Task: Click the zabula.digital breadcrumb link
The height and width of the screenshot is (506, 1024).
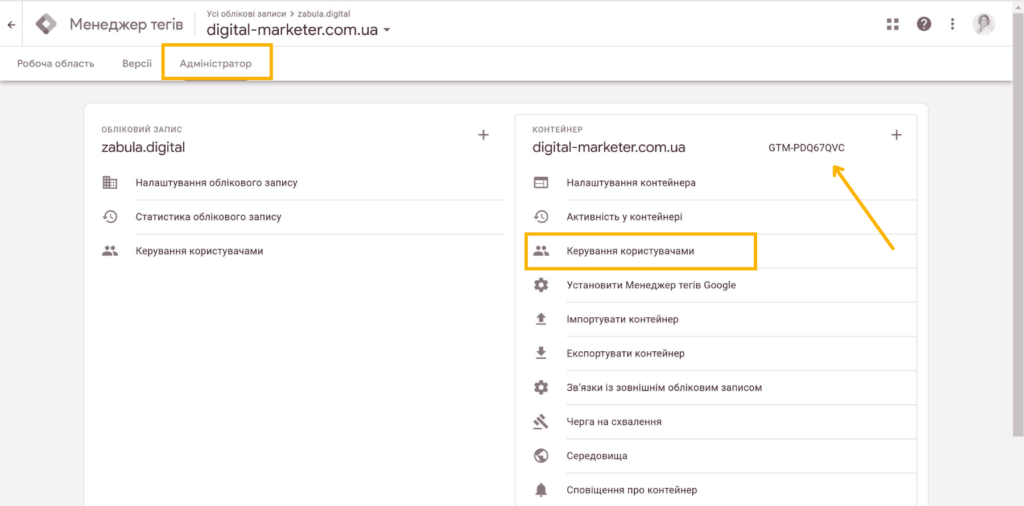Action: click(x=323, y=14)
